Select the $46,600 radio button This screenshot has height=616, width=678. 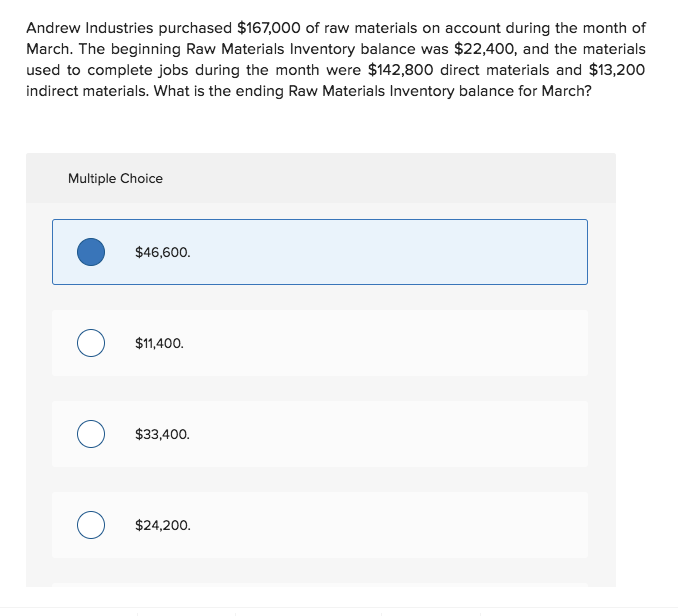[91, 252]
